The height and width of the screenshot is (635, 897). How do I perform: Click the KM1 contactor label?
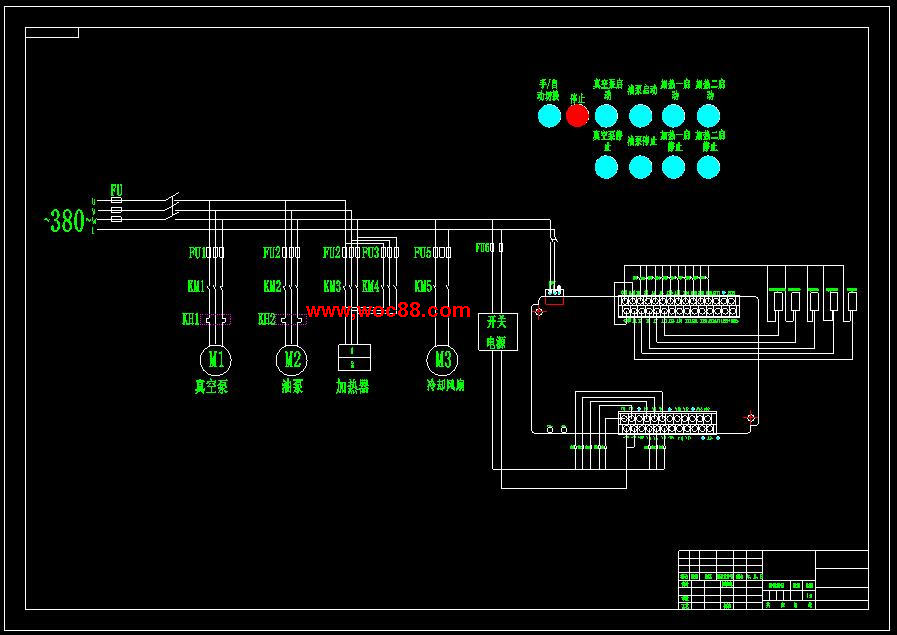[x=196, y=286]
